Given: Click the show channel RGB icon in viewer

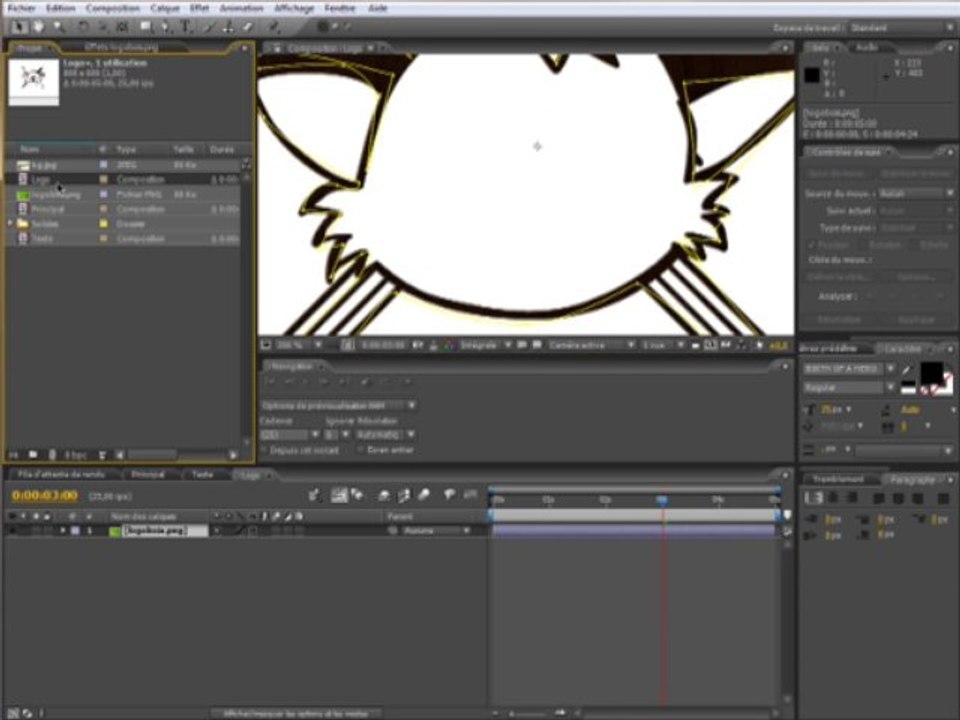Looking at the screenshot, I should click(x=449, y=346).
